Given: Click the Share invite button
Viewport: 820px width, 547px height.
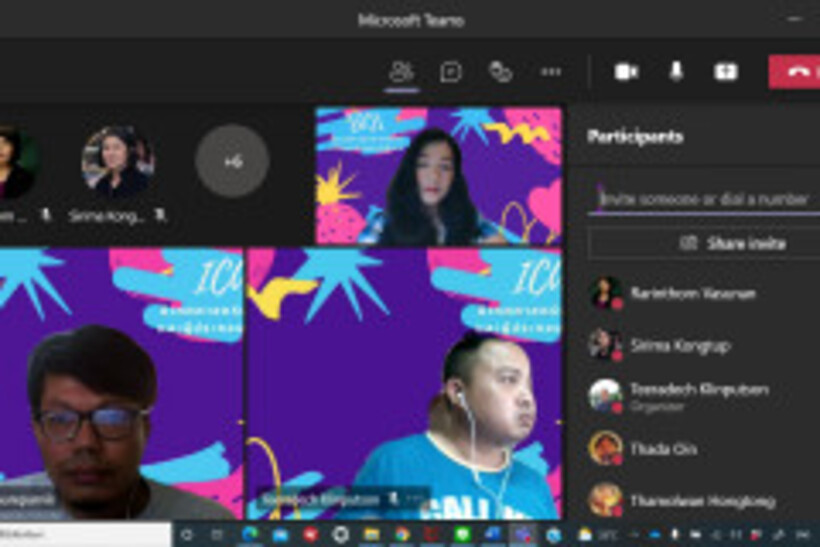Looking at the screenshot, I should click(x=703, y=243).
